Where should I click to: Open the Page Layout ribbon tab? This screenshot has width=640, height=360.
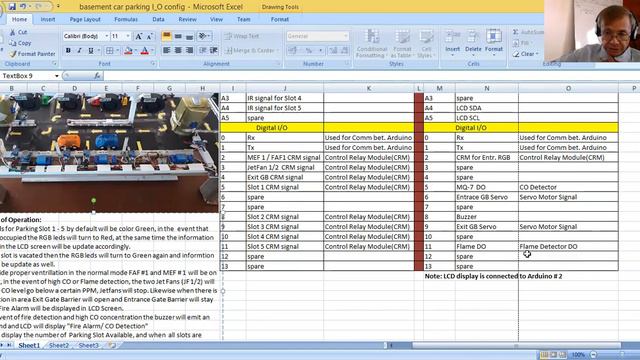[x=85, y=19]
